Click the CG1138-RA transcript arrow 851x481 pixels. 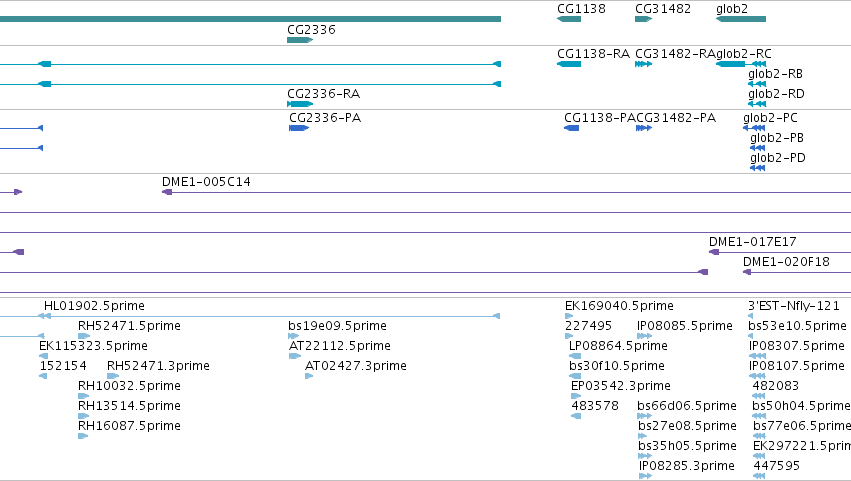(569, 64)
